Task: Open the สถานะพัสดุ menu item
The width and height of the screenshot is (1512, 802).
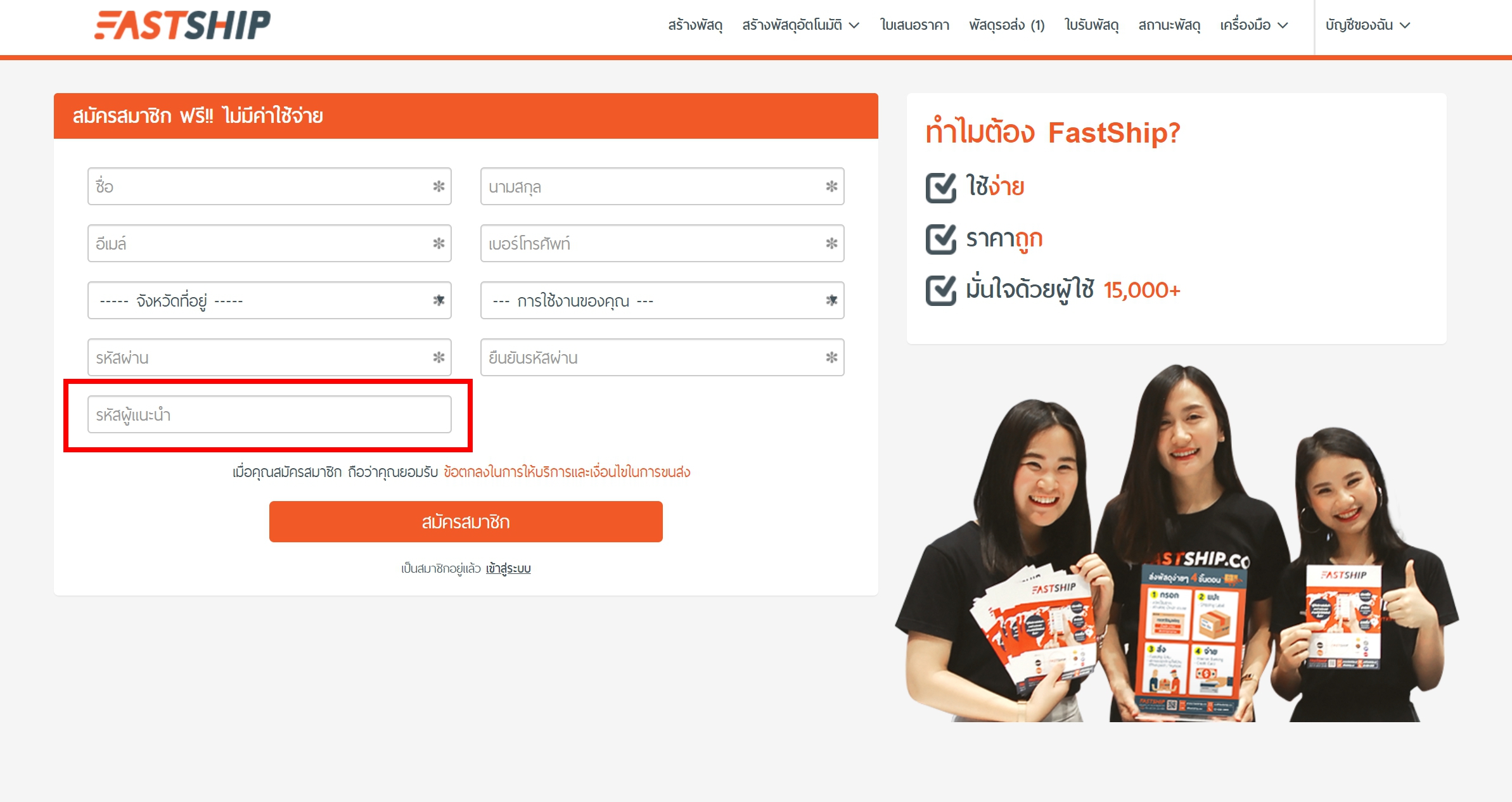Action: click(1169, 25)
